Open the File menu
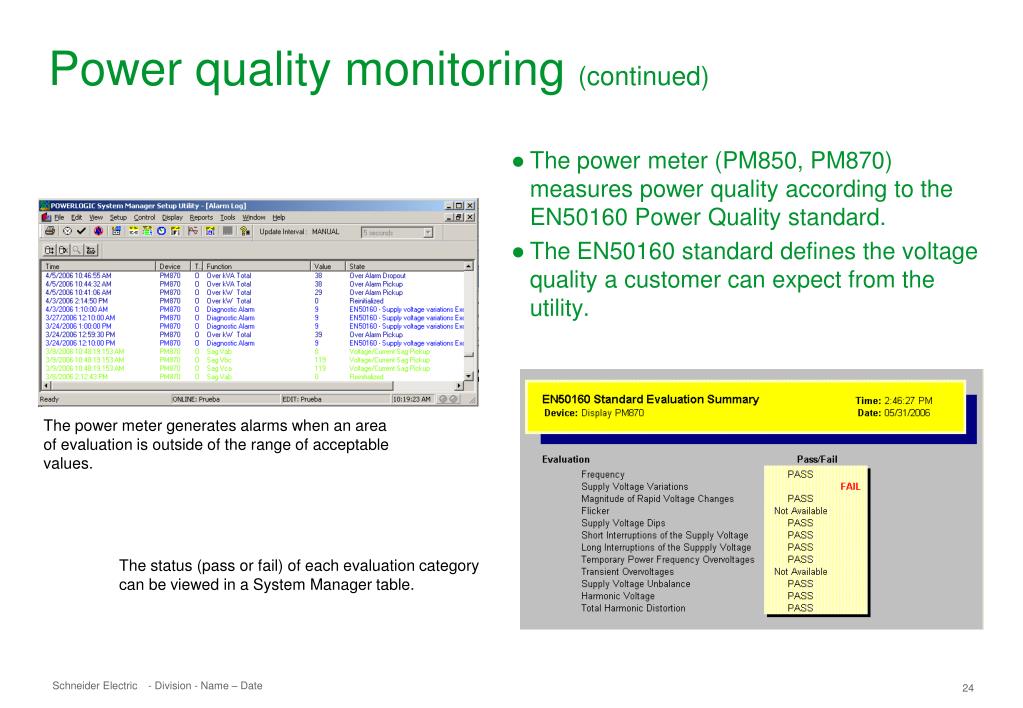 (x=59, y=217)
